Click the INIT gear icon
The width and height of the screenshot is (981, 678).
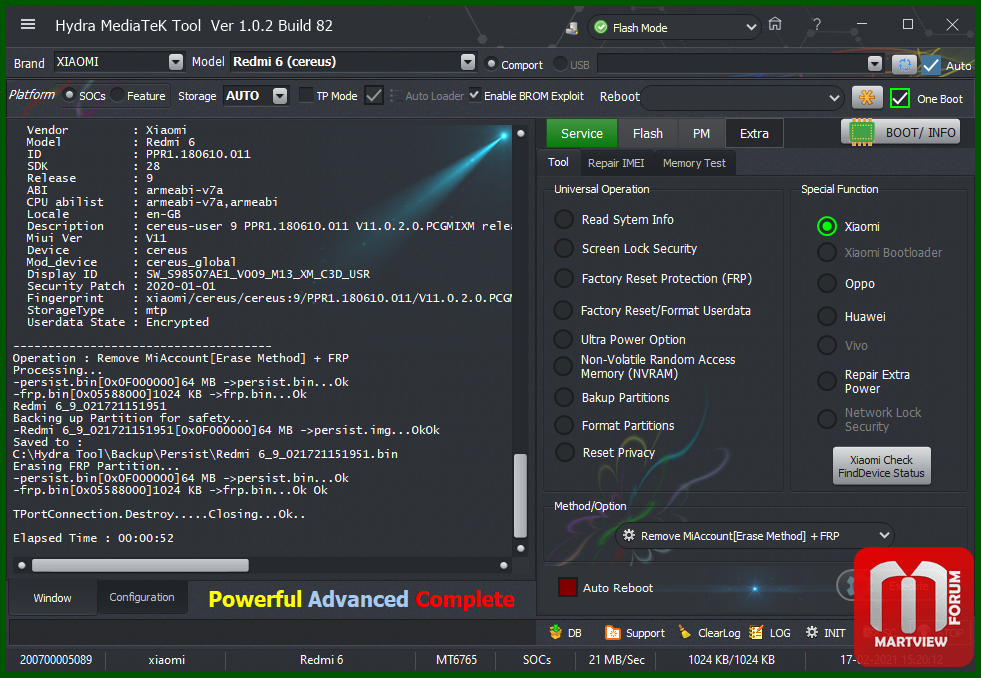pos(811,632)
